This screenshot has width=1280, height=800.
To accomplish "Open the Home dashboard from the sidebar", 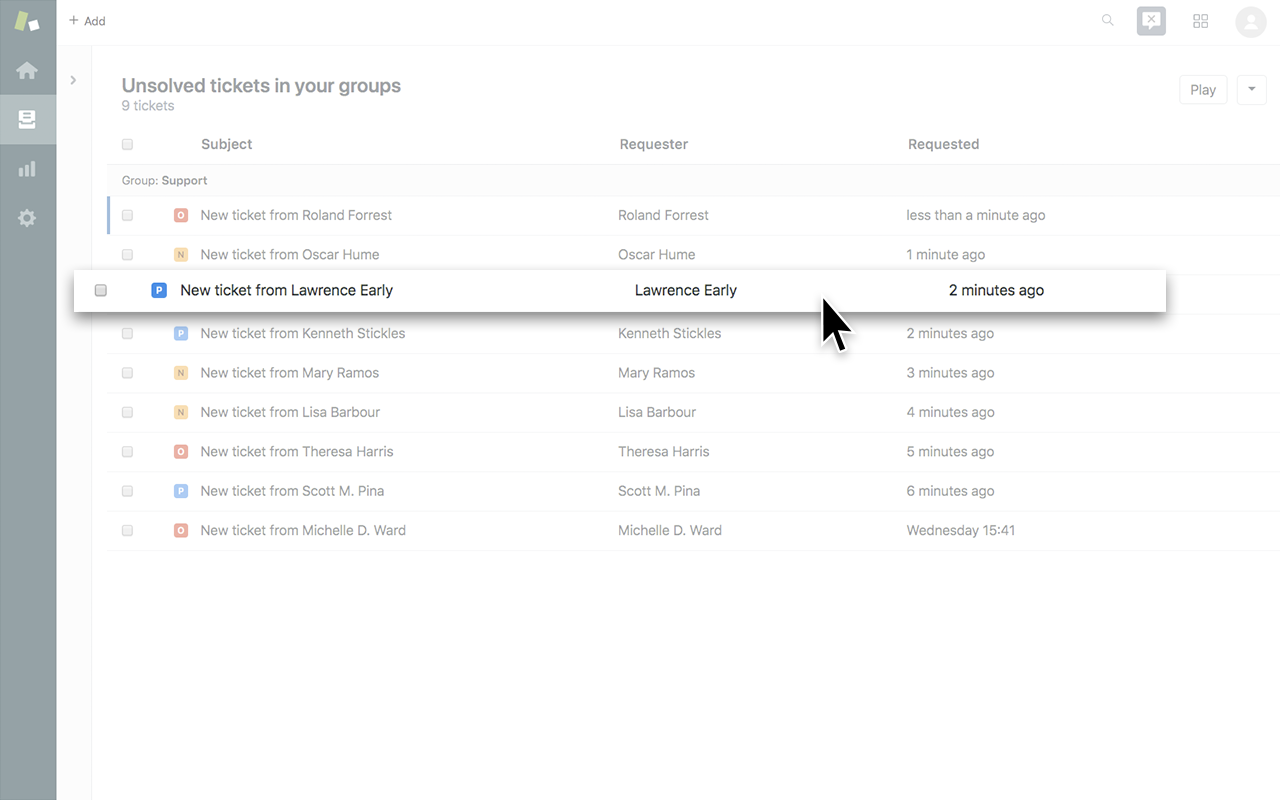I will [x=27, y=70].
